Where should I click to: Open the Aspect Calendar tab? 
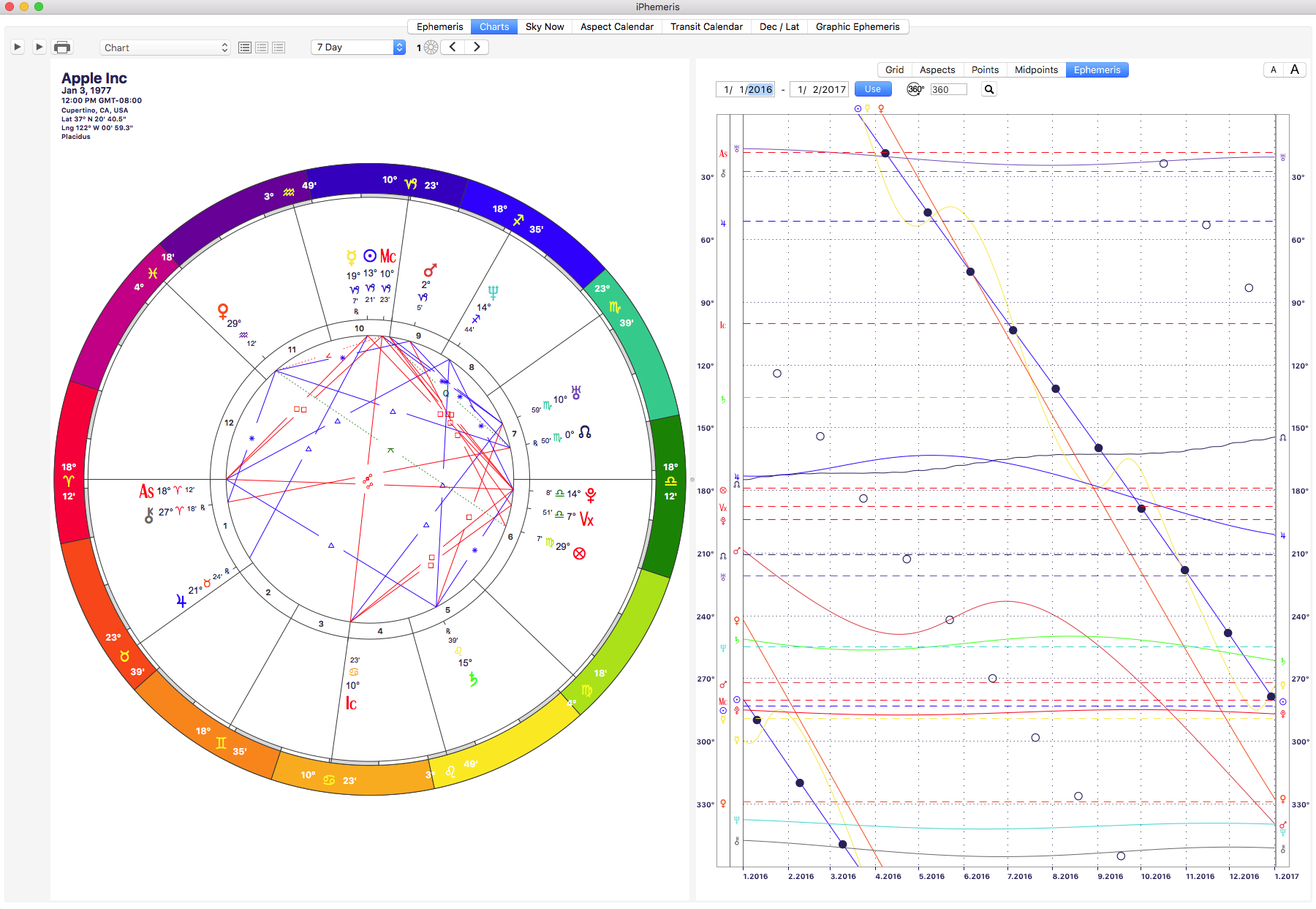click(617, 26)
